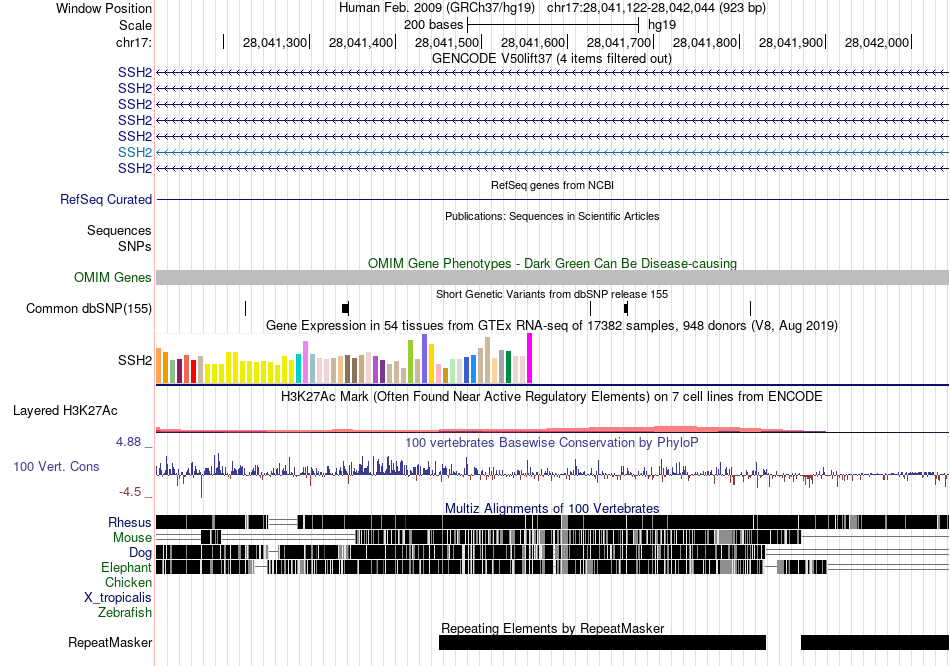Click the Common dbSNP(155) track label
This screenshot has height=666, width=950.
(89, 308)
